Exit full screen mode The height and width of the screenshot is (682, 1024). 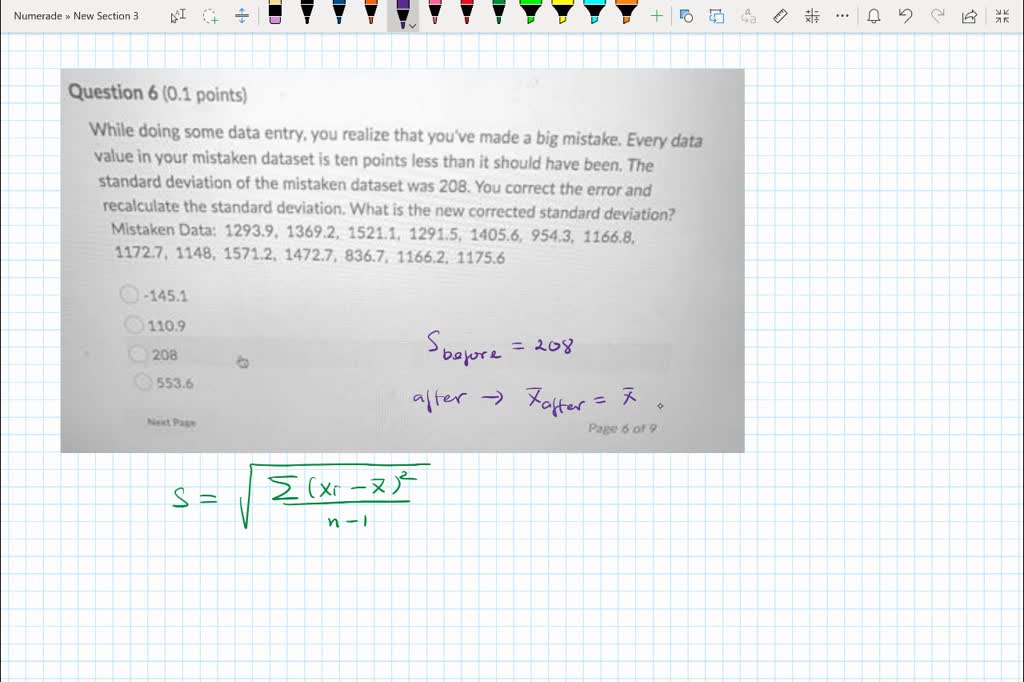click(x=1002, y=16)
